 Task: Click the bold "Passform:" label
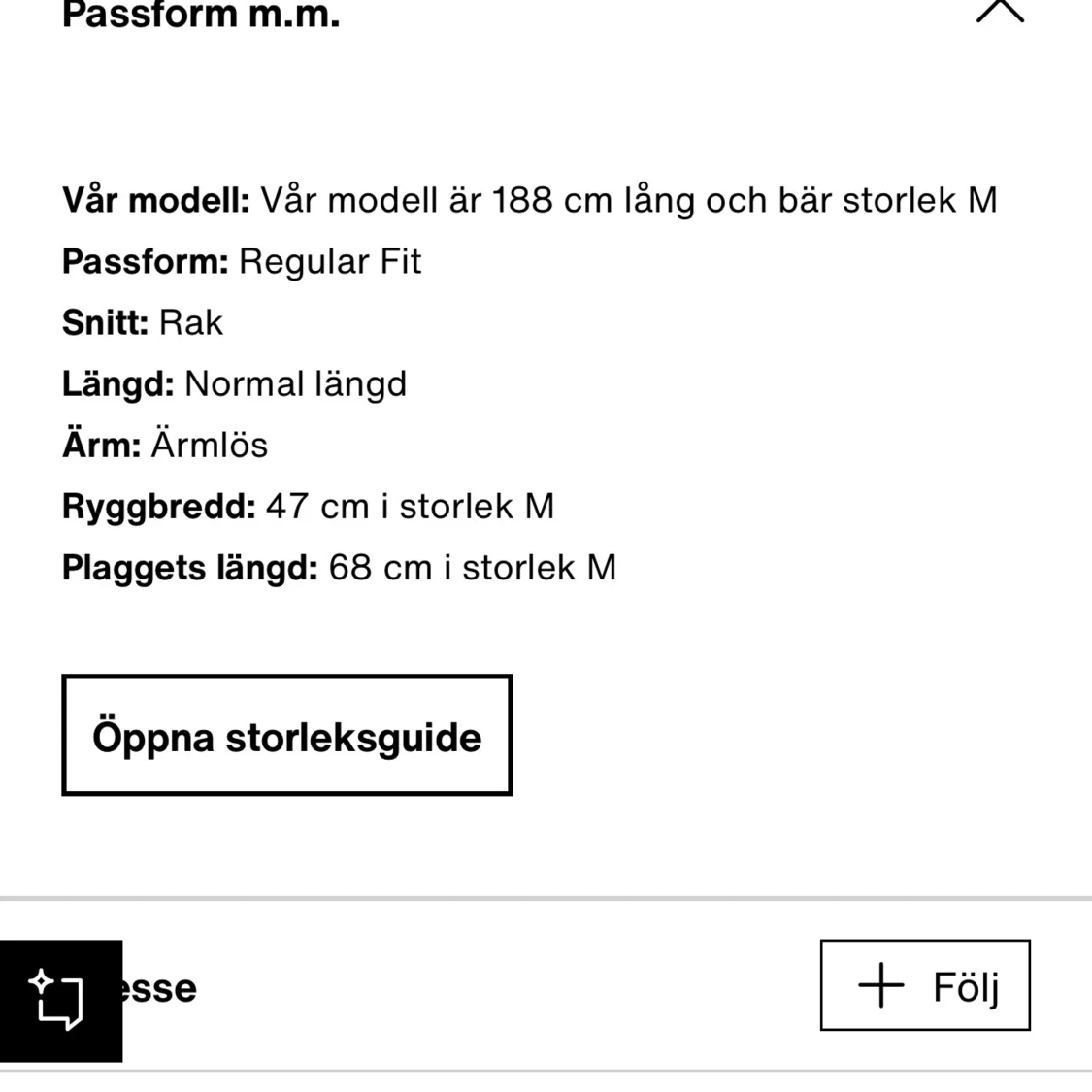(145, 261)
